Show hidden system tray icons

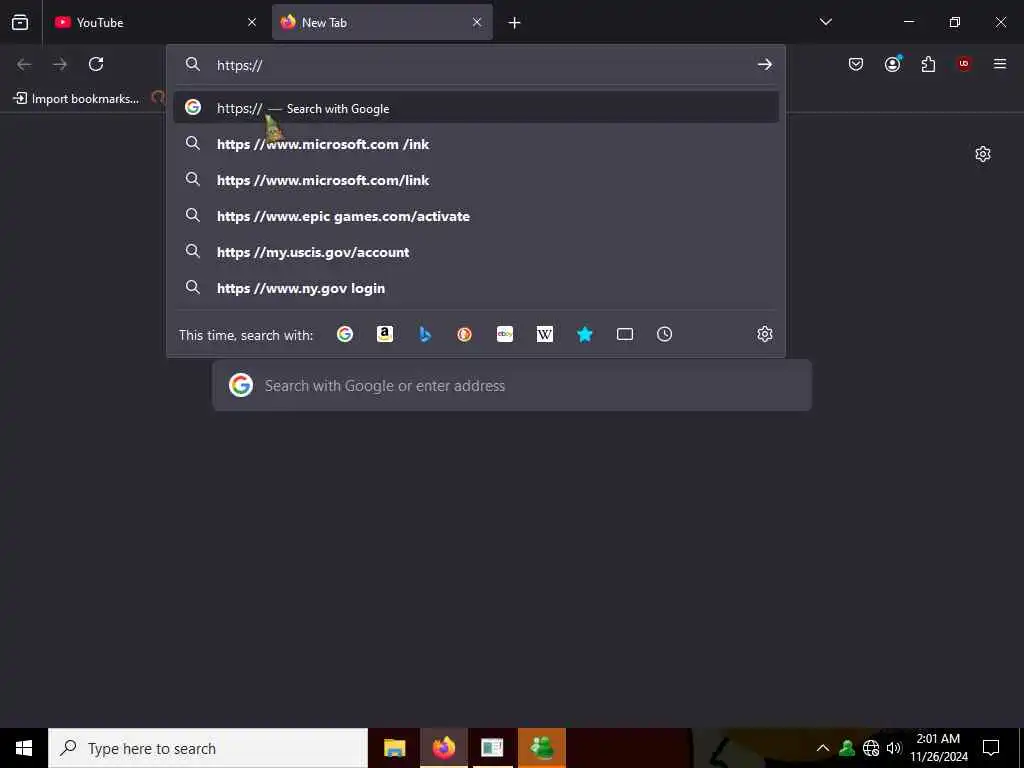(x=823, y=748)
